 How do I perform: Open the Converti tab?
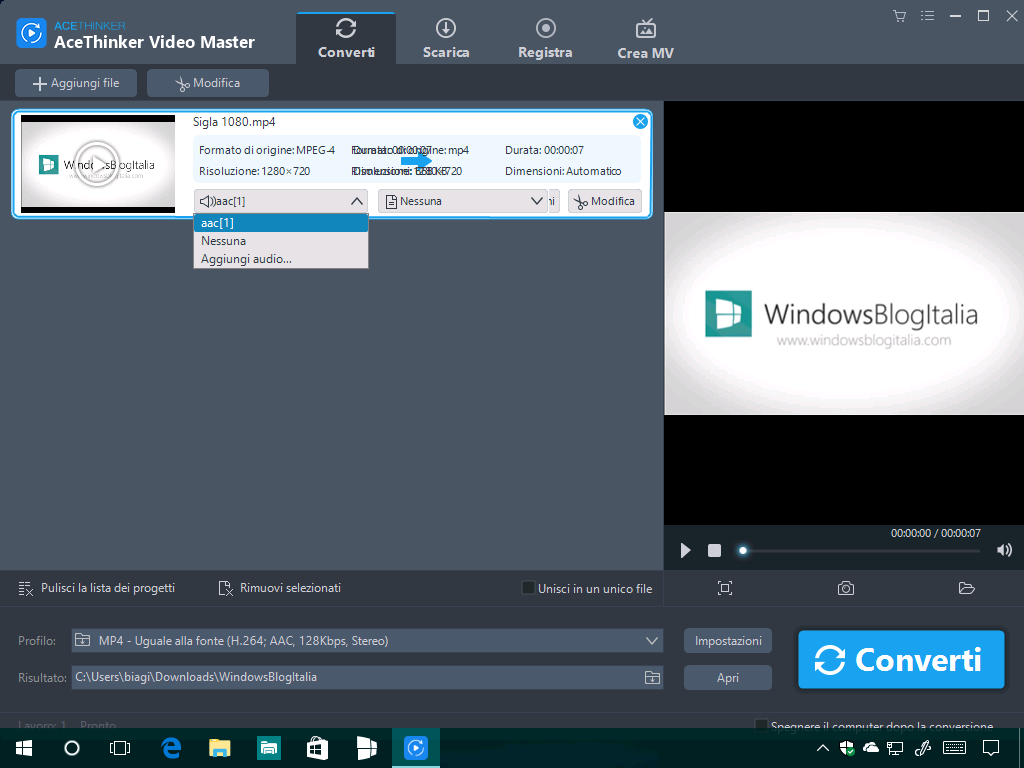(346, 38)
